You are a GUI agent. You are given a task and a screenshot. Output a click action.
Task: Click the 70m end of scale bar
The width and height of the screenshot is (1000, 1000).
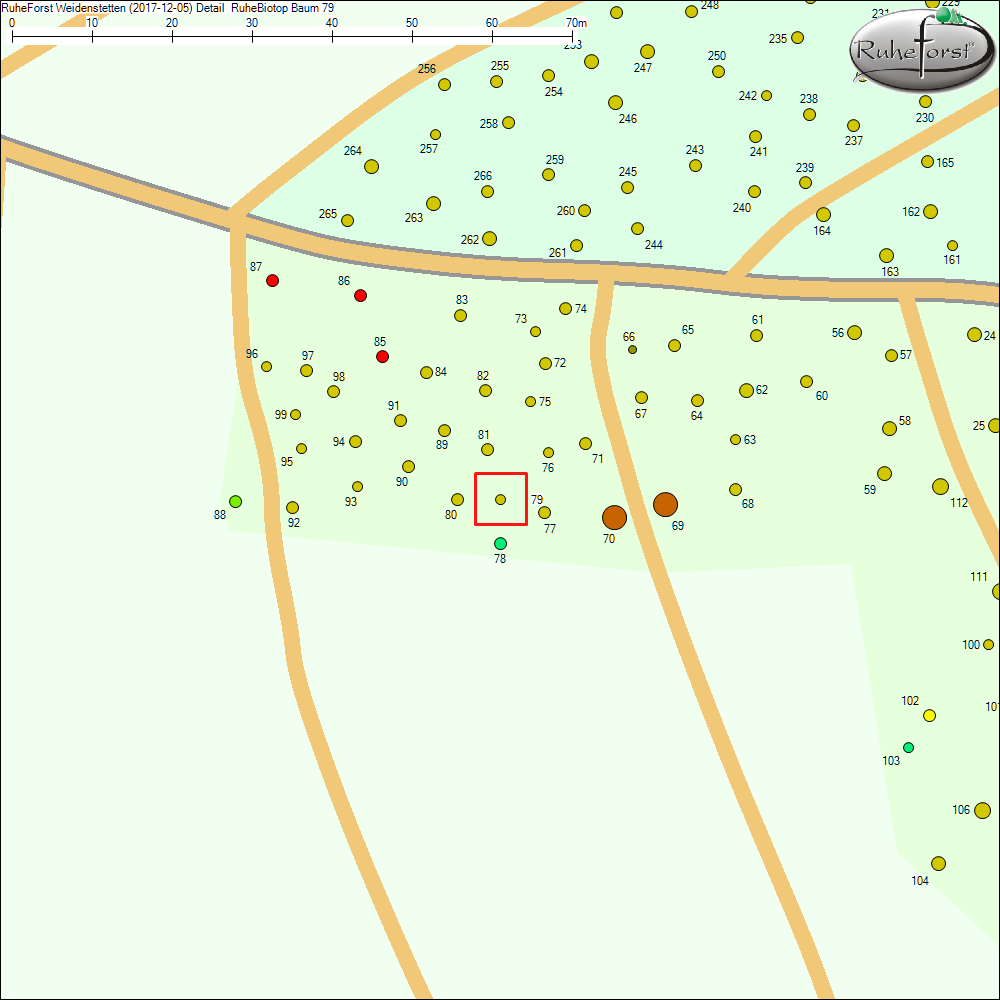[573, 37]
